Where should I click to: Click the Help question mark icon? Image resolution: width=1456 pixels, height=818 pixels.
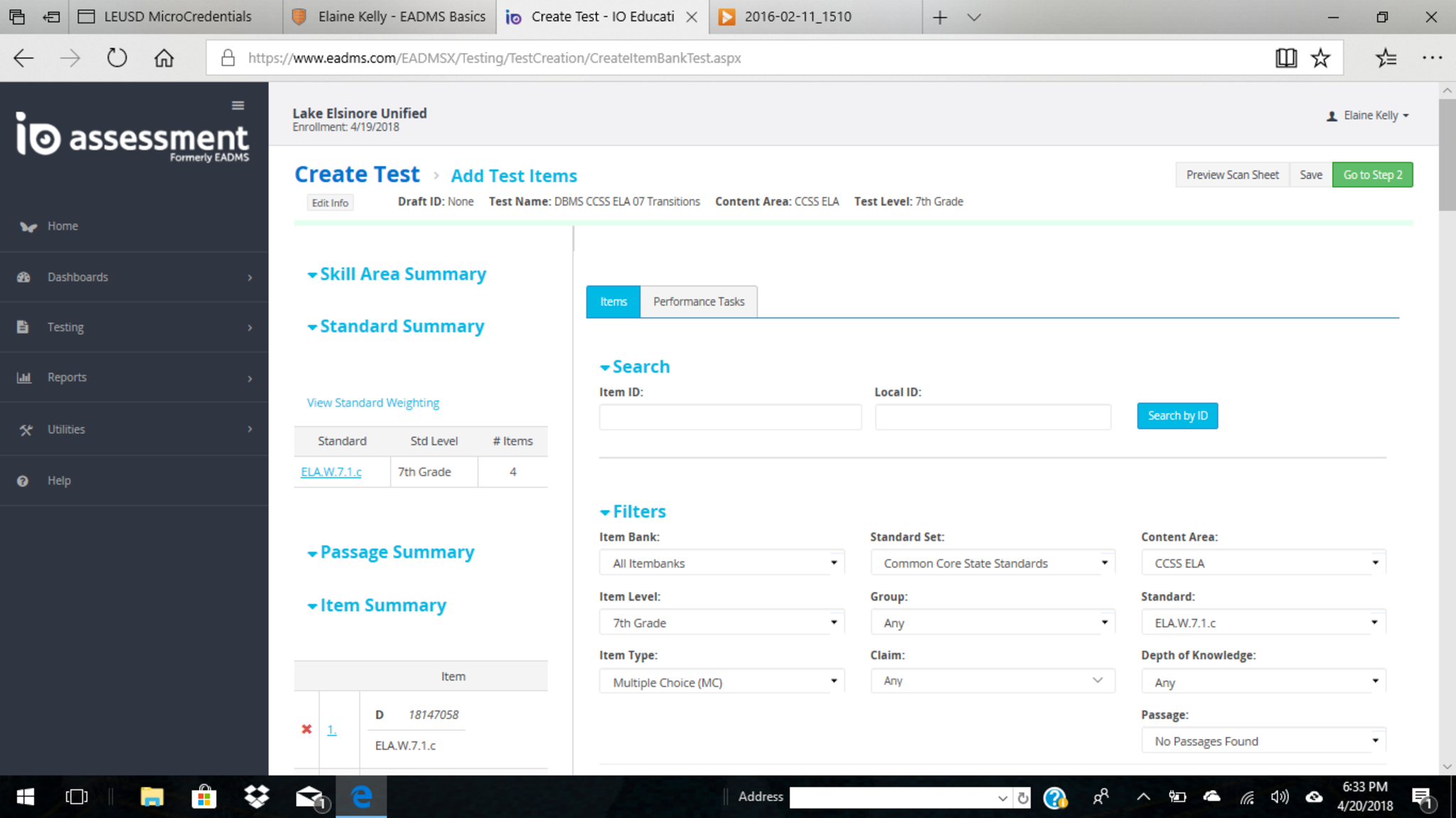point(23,481)
